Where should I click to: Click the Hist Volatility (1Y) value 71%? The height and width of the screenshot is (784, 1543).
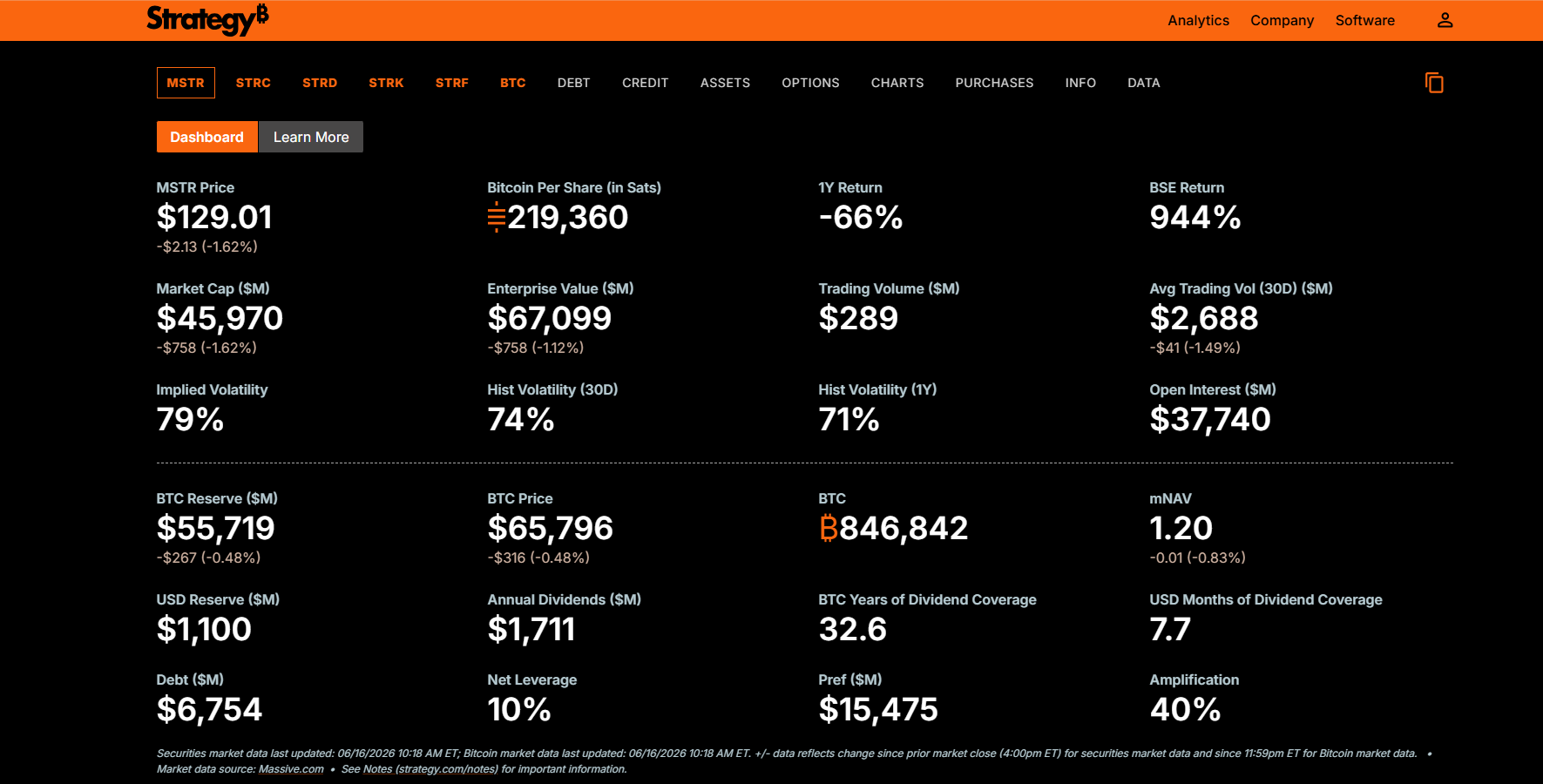pos(849,419)
